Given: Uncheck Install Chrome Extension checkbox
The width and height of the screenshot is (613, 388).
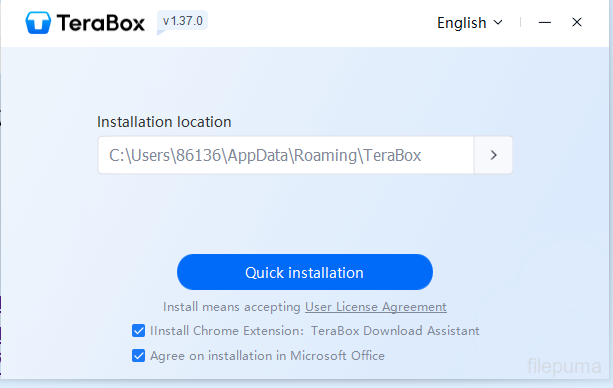Looking at the screenshot, I should [138, 331].
